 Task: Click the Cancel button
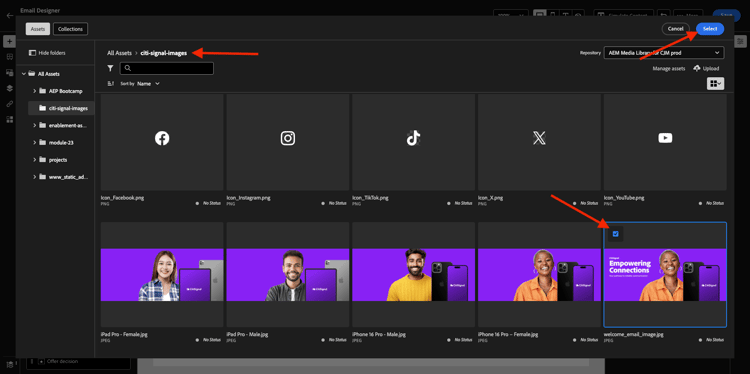[675, 29]
